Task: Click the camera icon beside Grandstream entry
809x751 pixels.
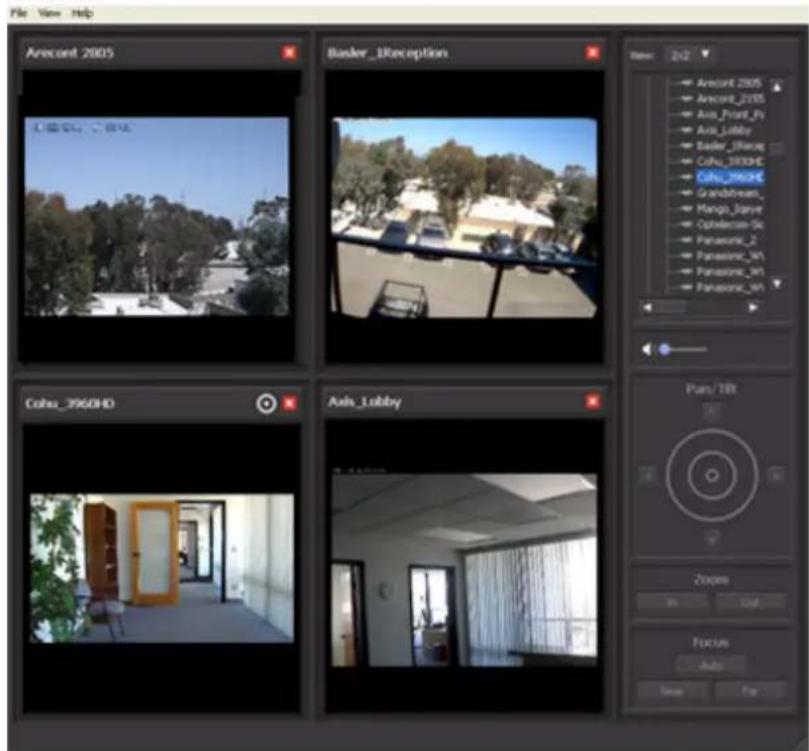Action: tap(686, 193)
